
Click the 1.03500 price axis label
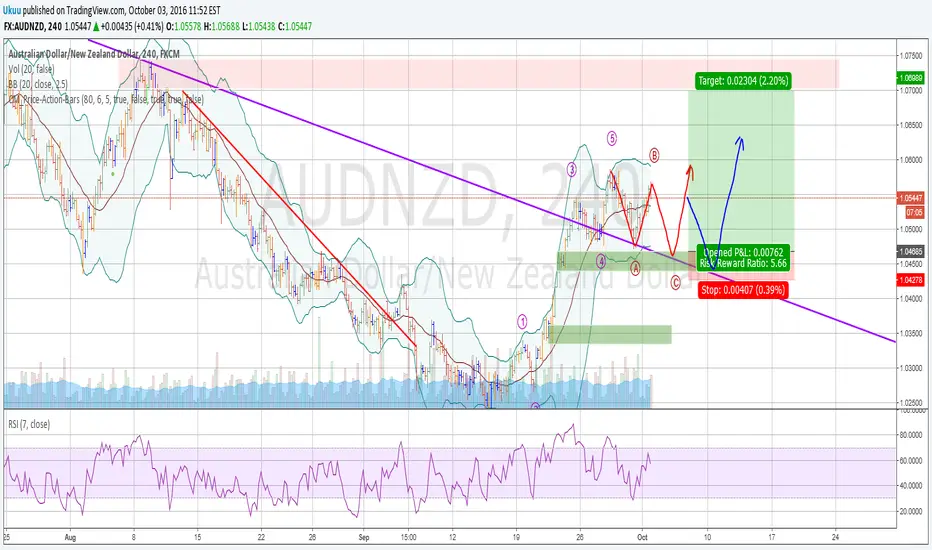tap(911, 334)
